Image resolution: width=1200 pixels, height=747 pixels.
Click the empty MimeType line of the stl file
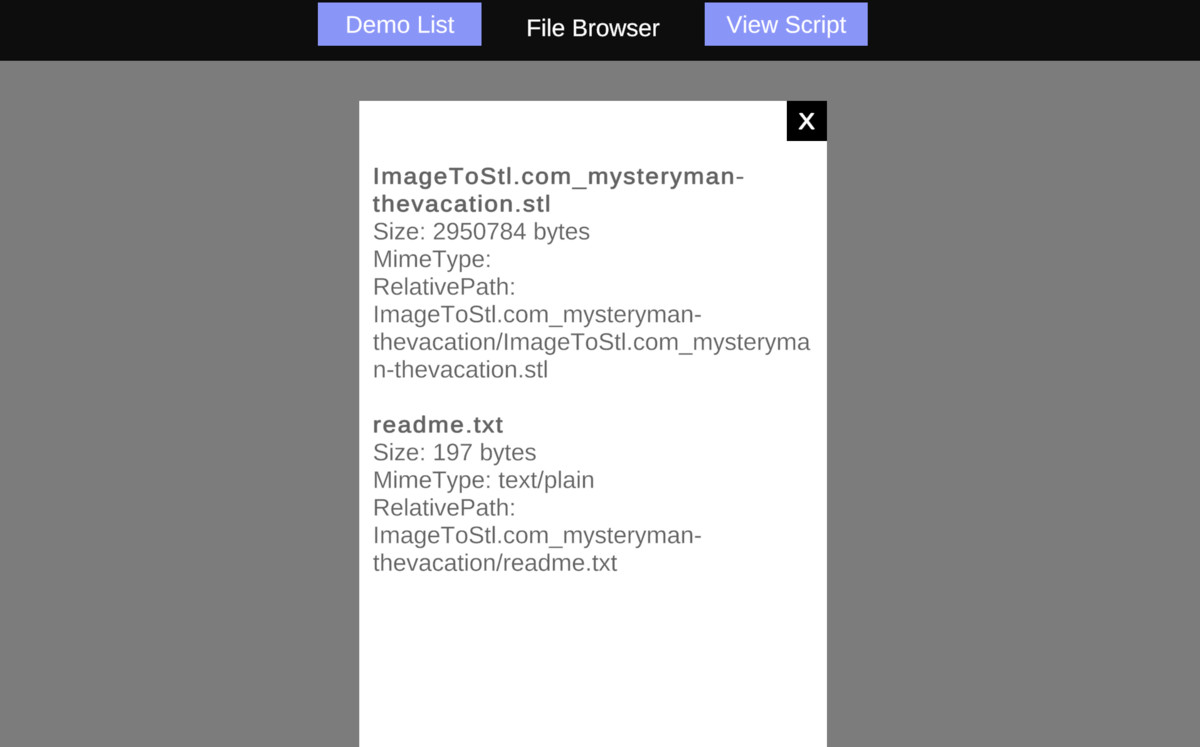432,260
